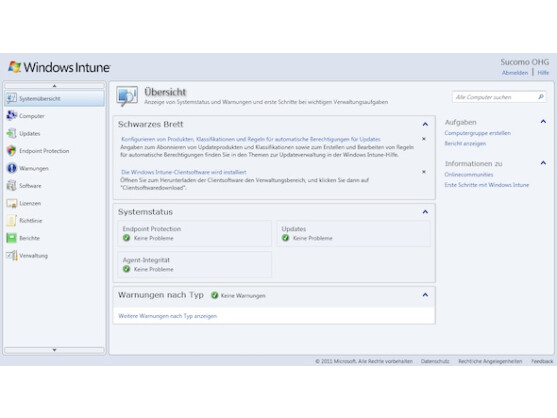Click Computergruppe erstellen link
This screenshot has height=418, width=557.
coord(477,133)
